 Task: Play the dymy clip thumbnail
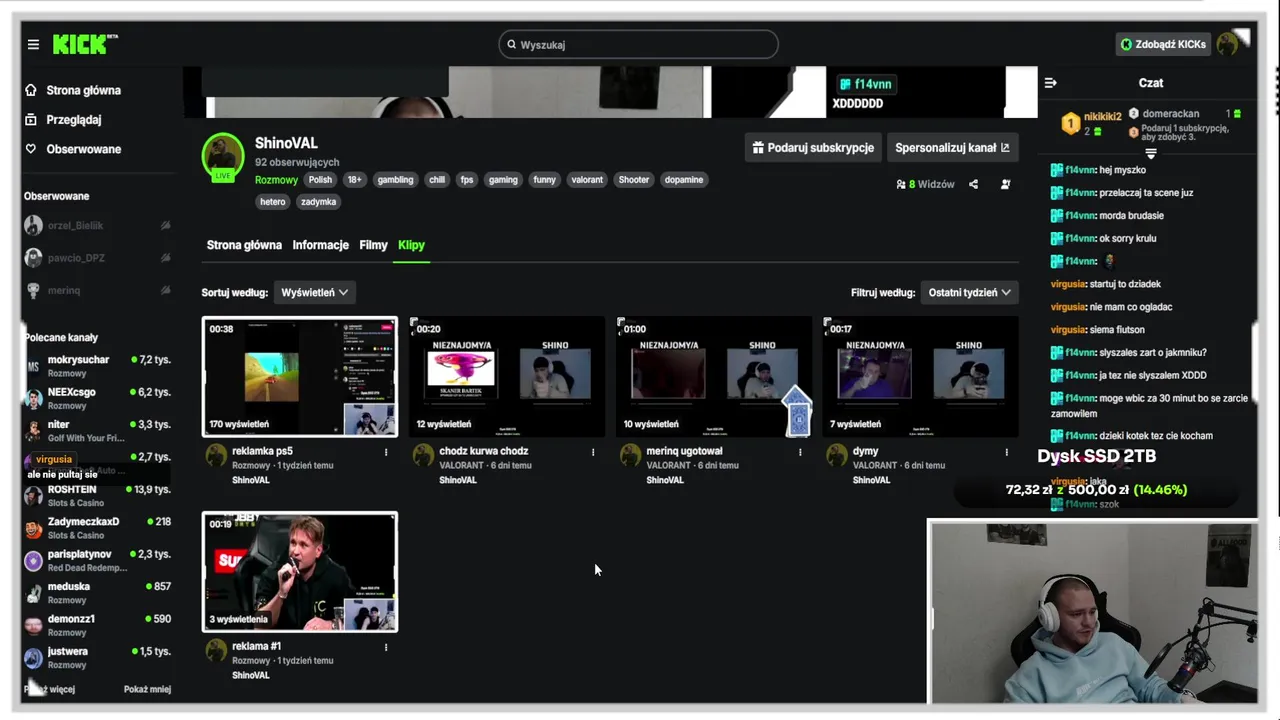(x=921, y=377)
